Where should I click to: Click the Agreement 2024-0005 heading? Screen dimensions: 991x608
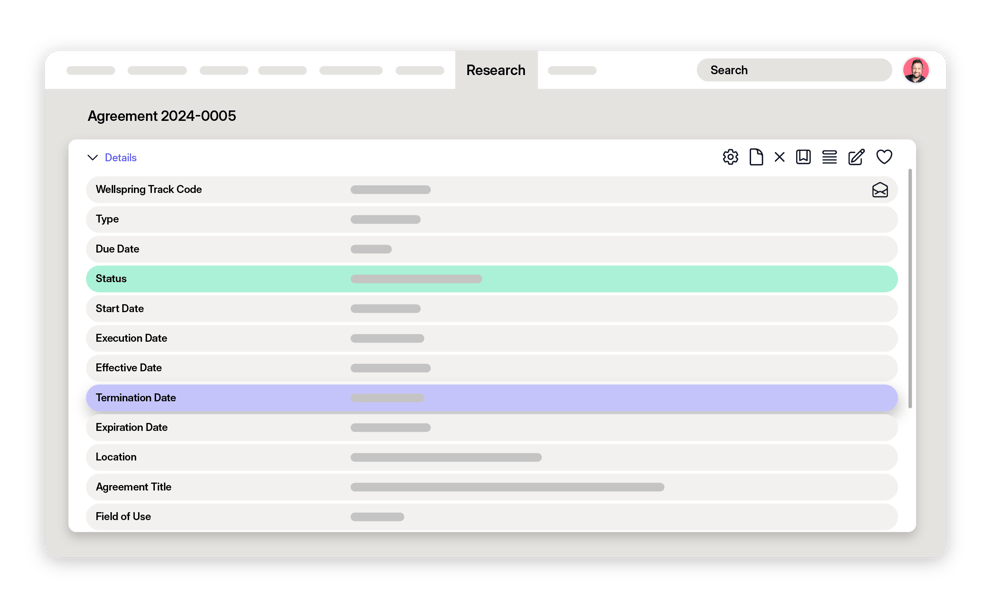point(162,116)
